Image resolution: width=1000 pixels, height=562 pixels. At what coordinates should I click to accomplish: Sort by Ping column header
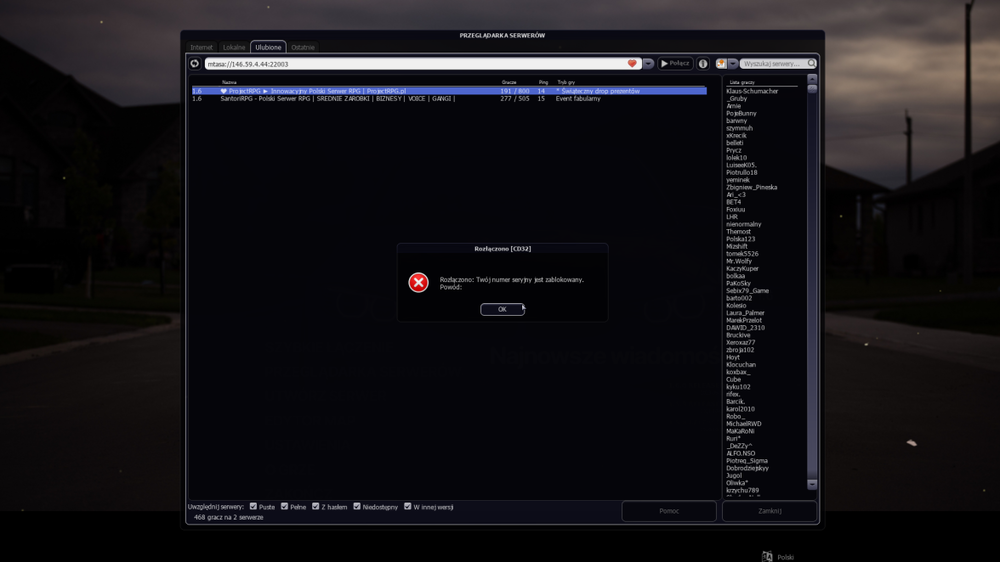coord(543,82)
